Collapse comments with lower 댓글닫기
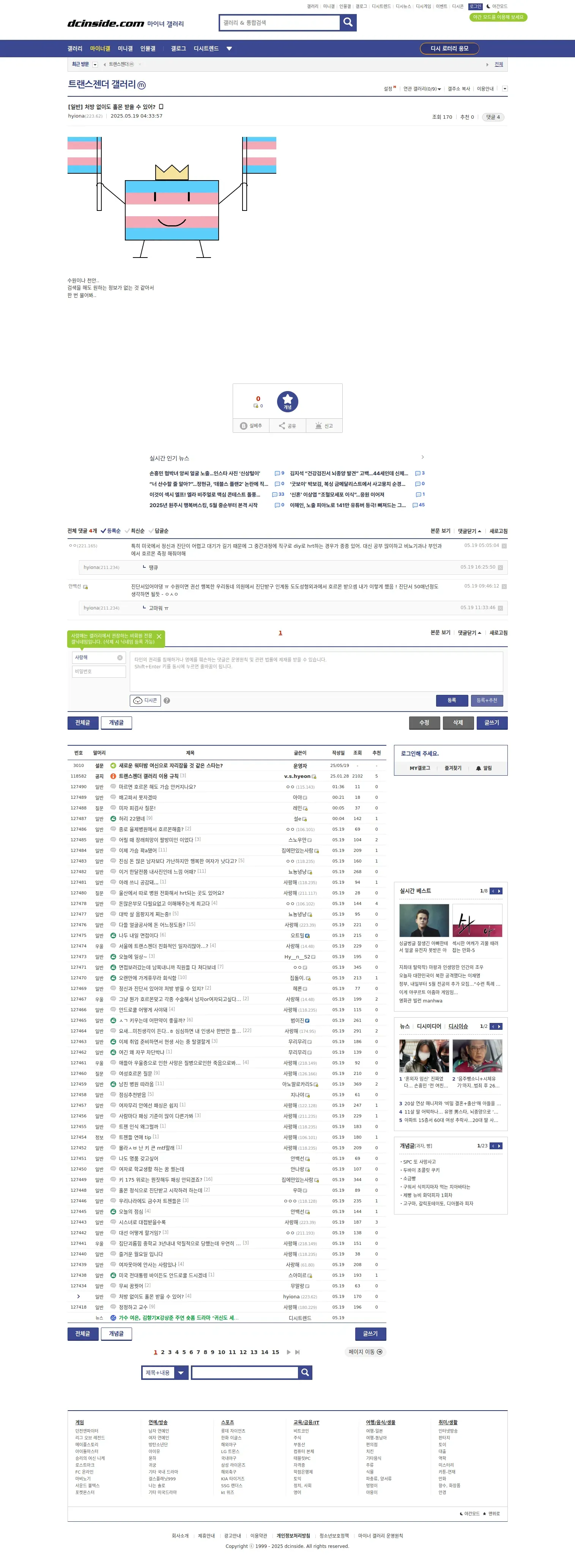575x1568 pixels. [469, 632]
